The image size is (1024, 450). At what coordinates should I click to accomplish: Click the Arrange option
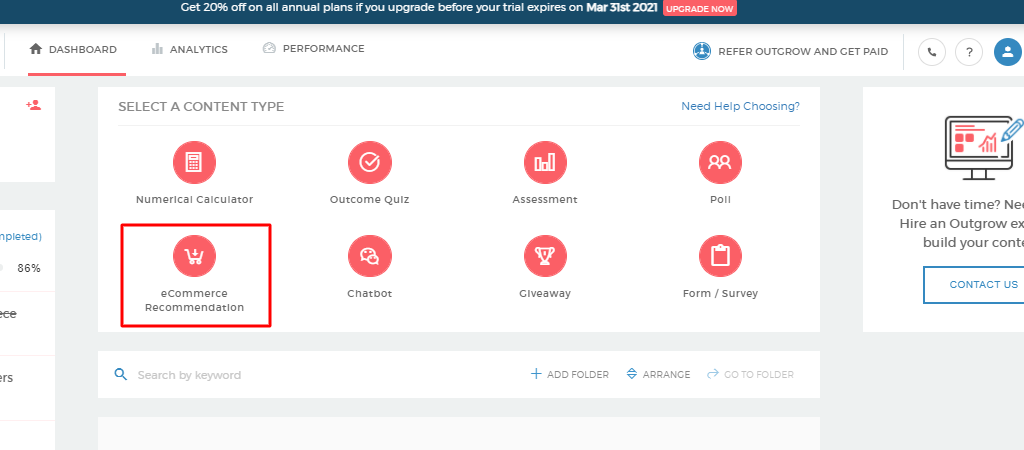point(658,374)
